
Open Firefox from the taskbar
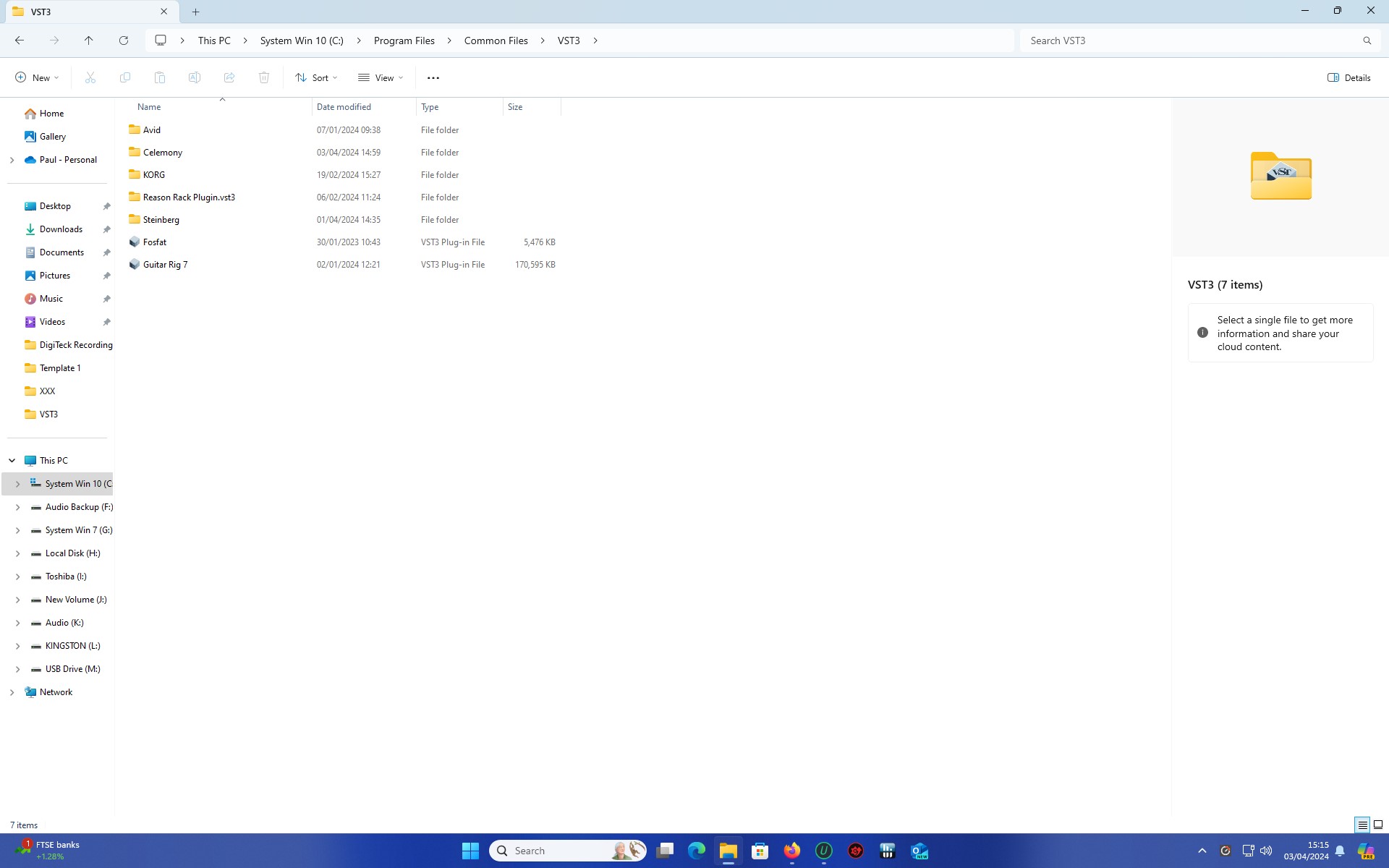tap(791, 851)
